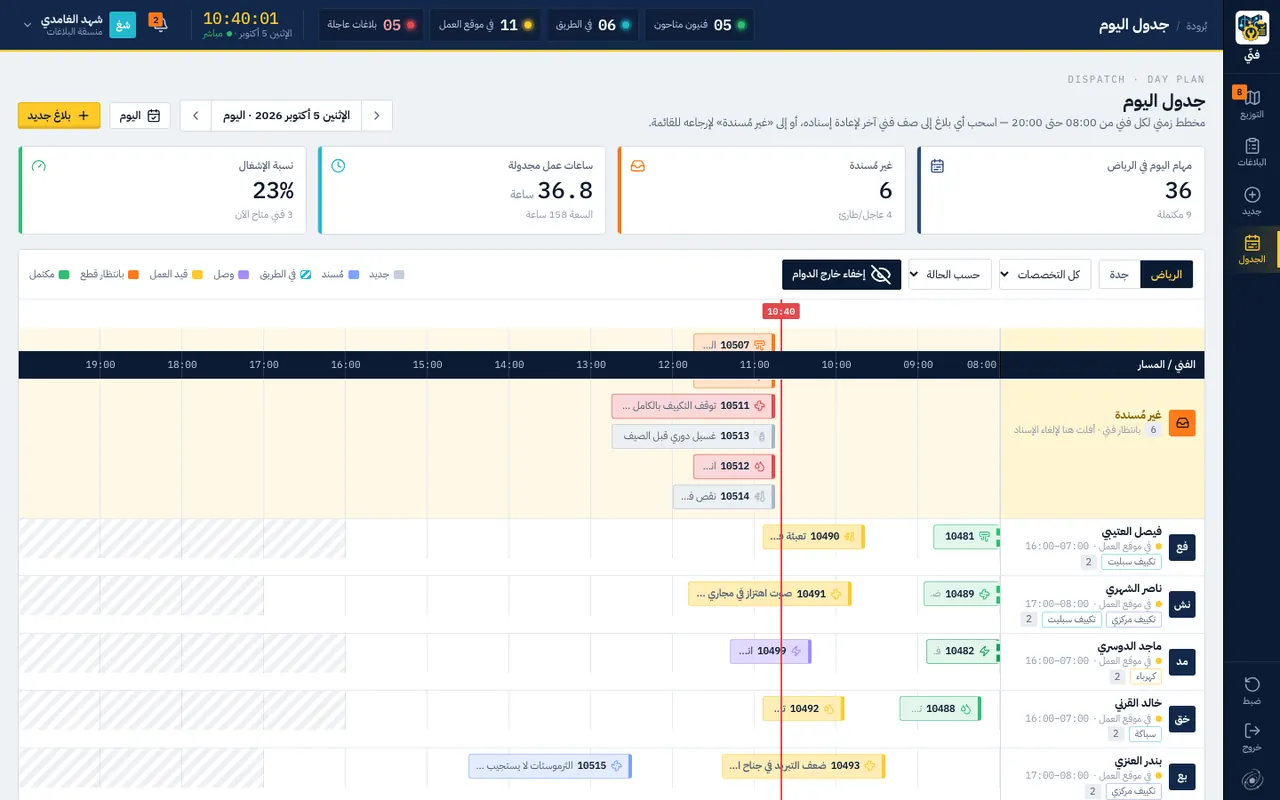Switch to the جدة city toggle
Viewport: 1280px width, 800px height.
(1119, 274)
